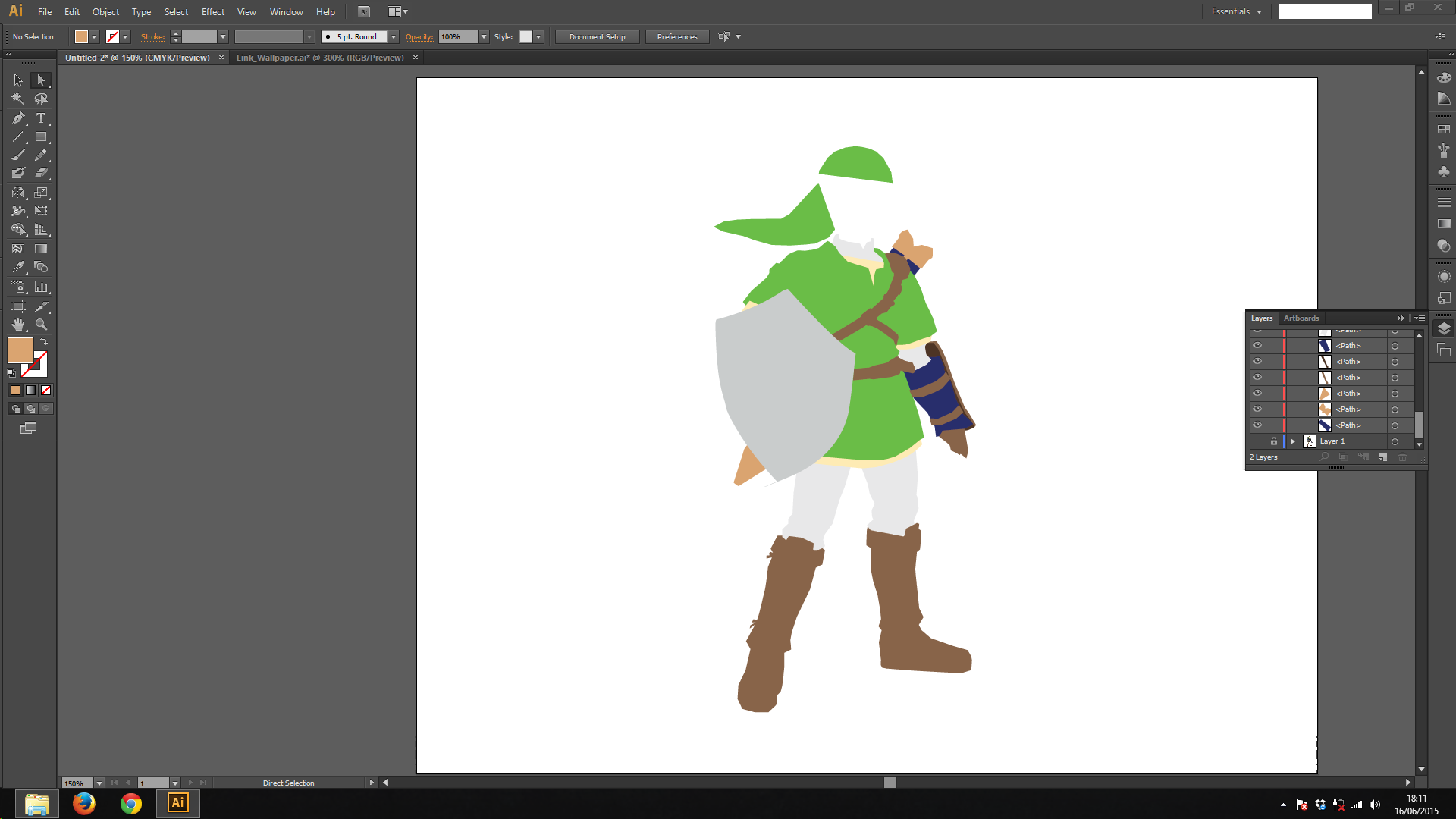Viewport: 1456px width, 819px height.
Task: Click the large tan Fill color swatch
Action: click(20, 350)
